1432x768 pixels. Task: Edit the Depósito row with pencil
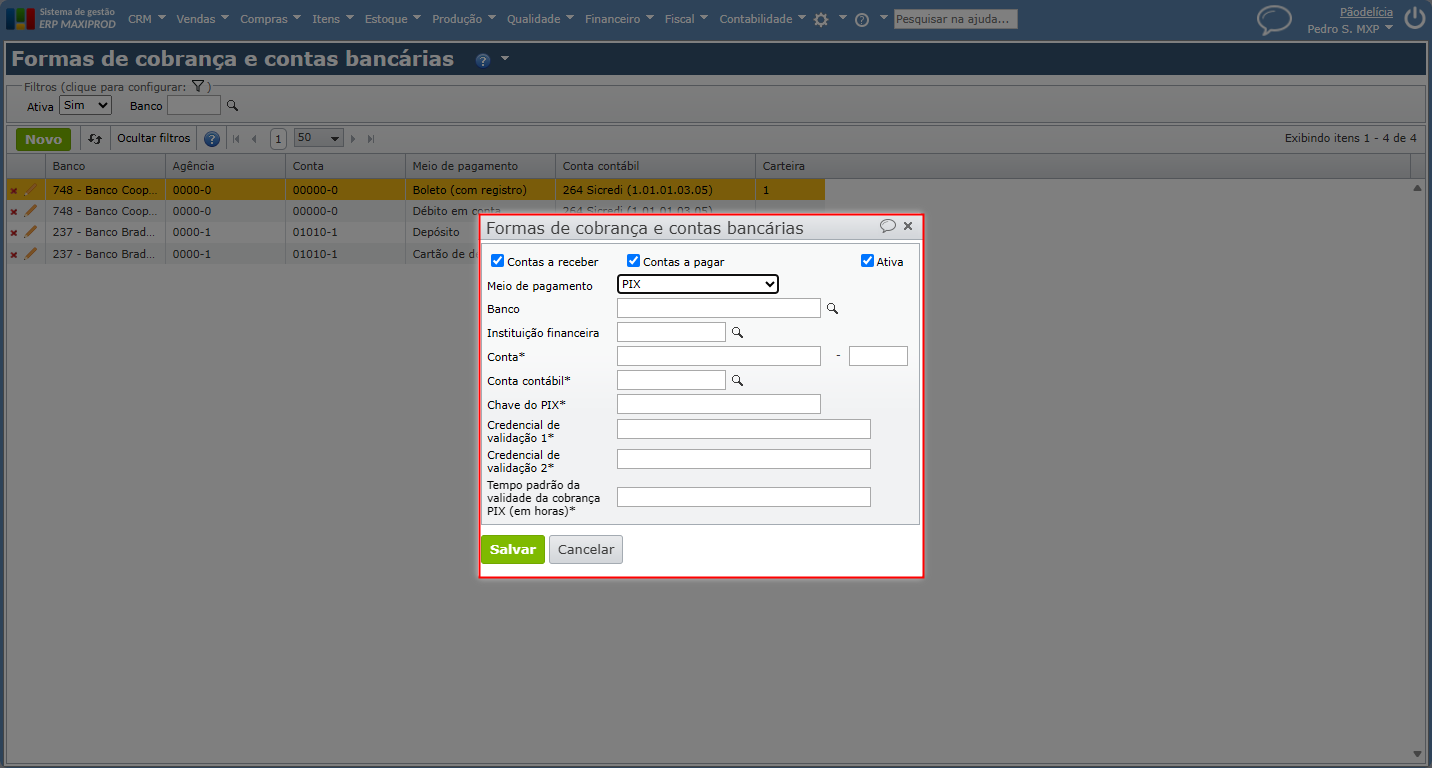click(x=31, y=232)
